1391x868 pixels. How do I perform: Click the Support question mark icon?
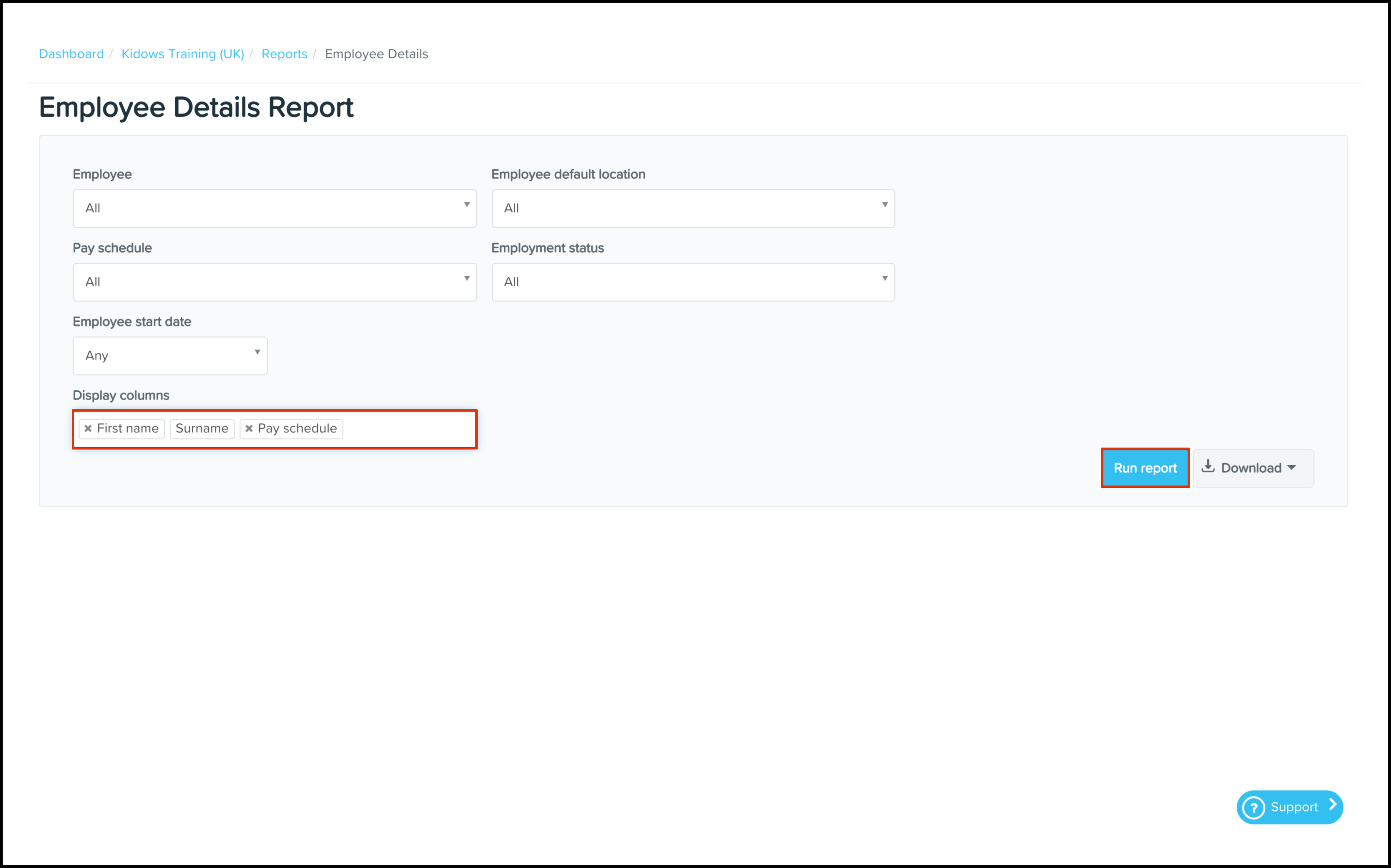click(1253, 808)
